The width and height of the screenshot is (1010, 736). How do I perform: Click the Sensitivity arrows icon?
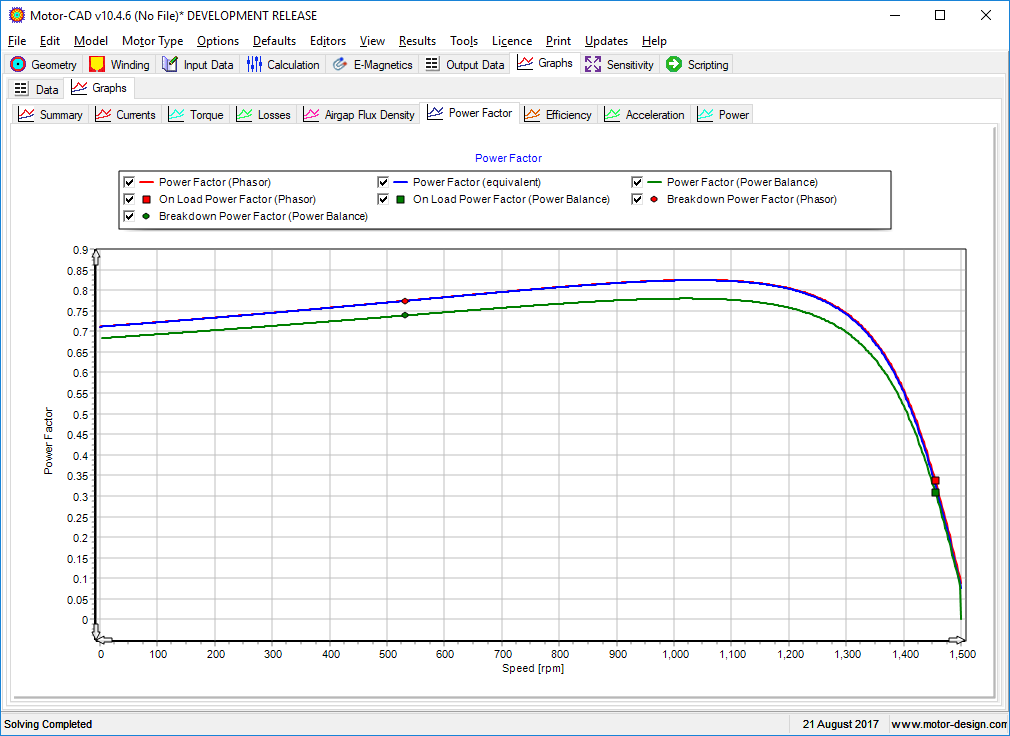pyautogui.click(x=593, y=64)
